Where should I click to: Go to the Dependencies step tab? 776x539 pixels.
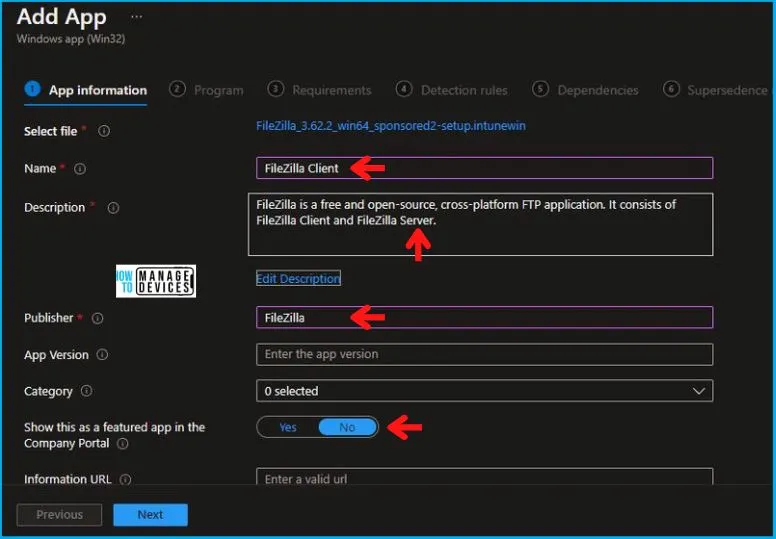[x=585, y=90]
